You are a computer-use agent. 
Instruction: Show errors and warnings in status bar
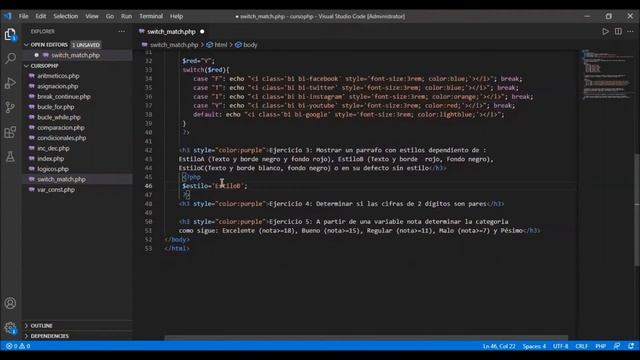coord(18,346)
